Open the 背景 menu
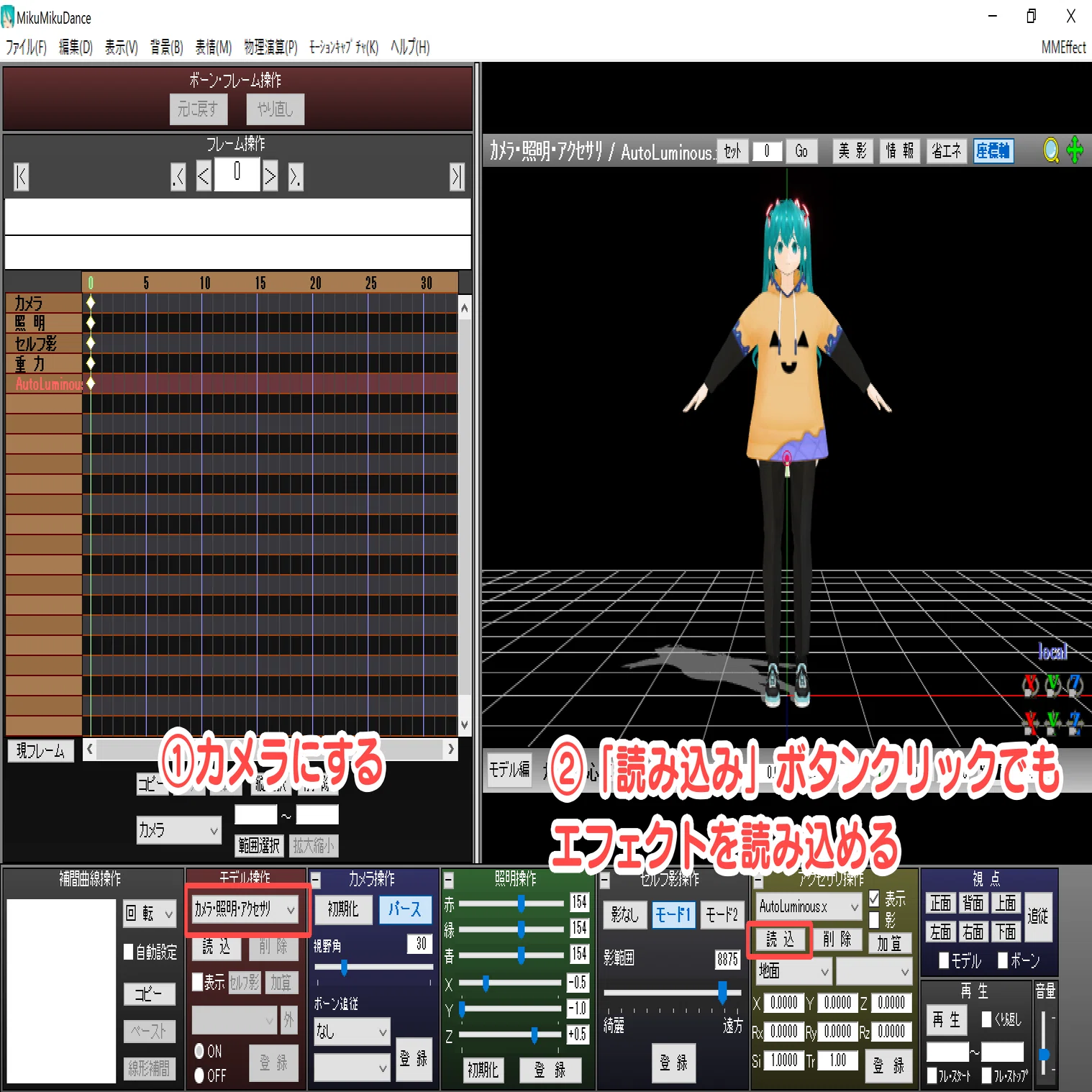The width and height of the screenshot is (1092, 1092). click(x=166, y=47)
